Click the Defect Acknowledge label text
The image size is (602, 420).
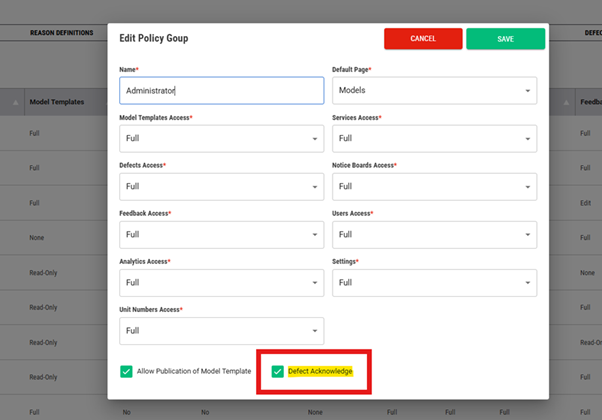(320, 371)
